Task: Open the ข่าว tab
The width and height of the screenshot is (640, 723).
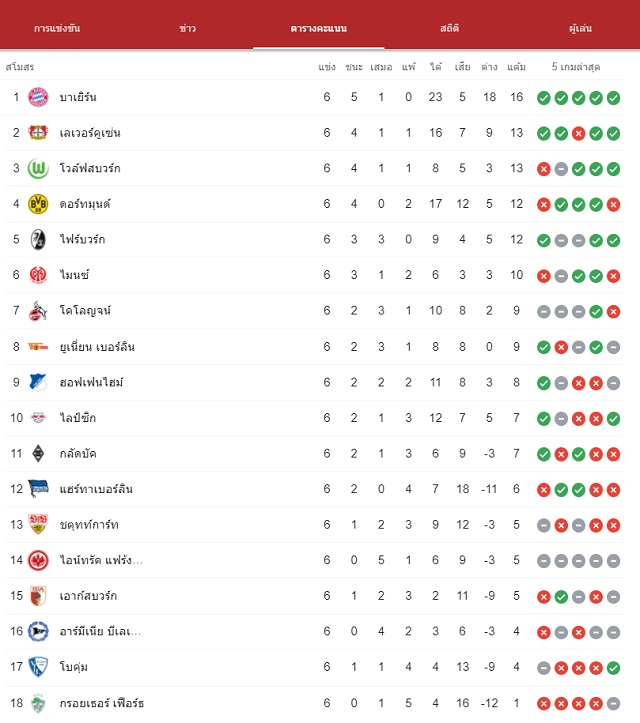Action: (x=187, y=28)
